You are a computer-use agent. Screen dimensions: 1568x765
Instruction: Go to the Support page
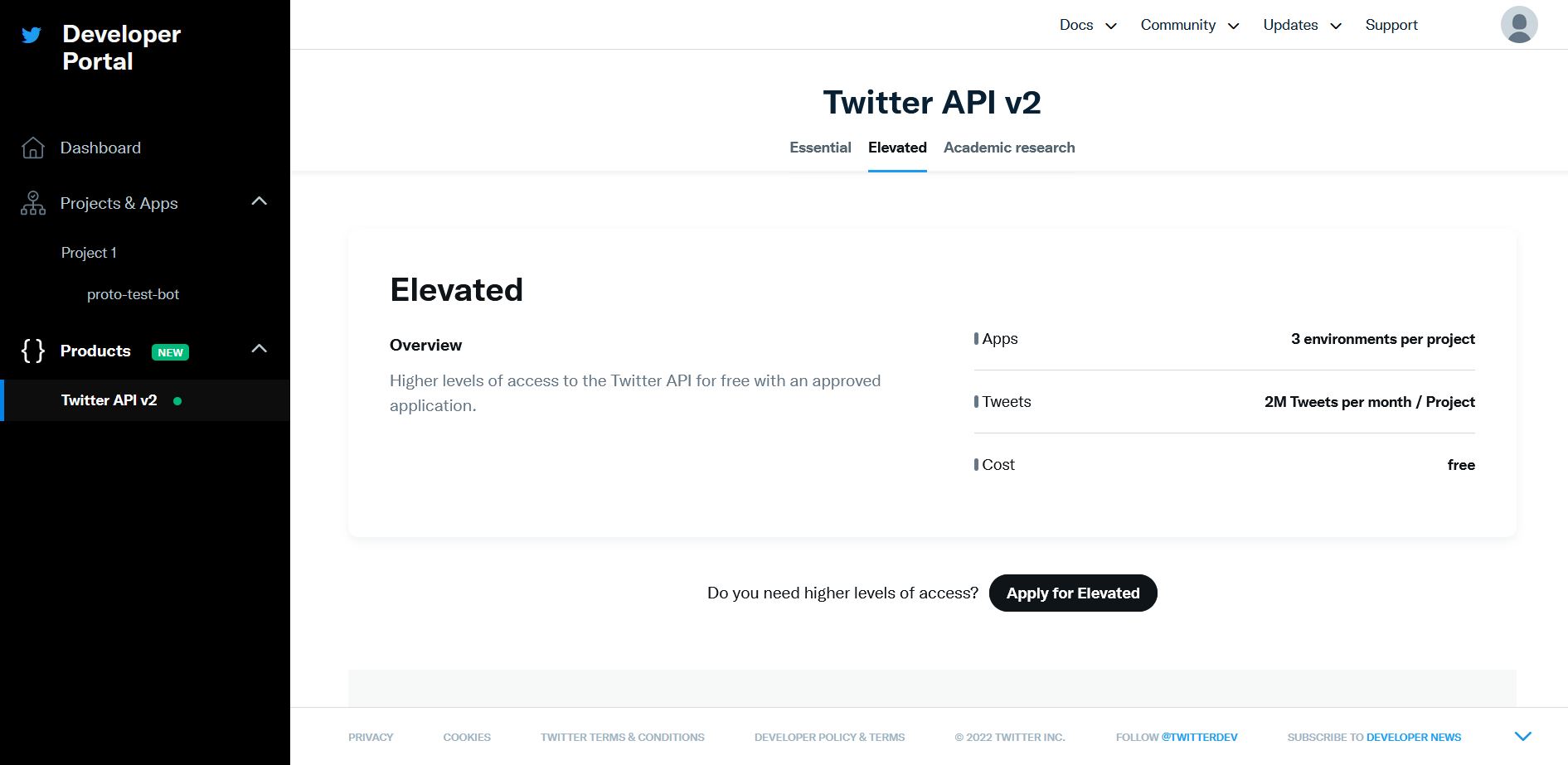tap(1391, 25)
